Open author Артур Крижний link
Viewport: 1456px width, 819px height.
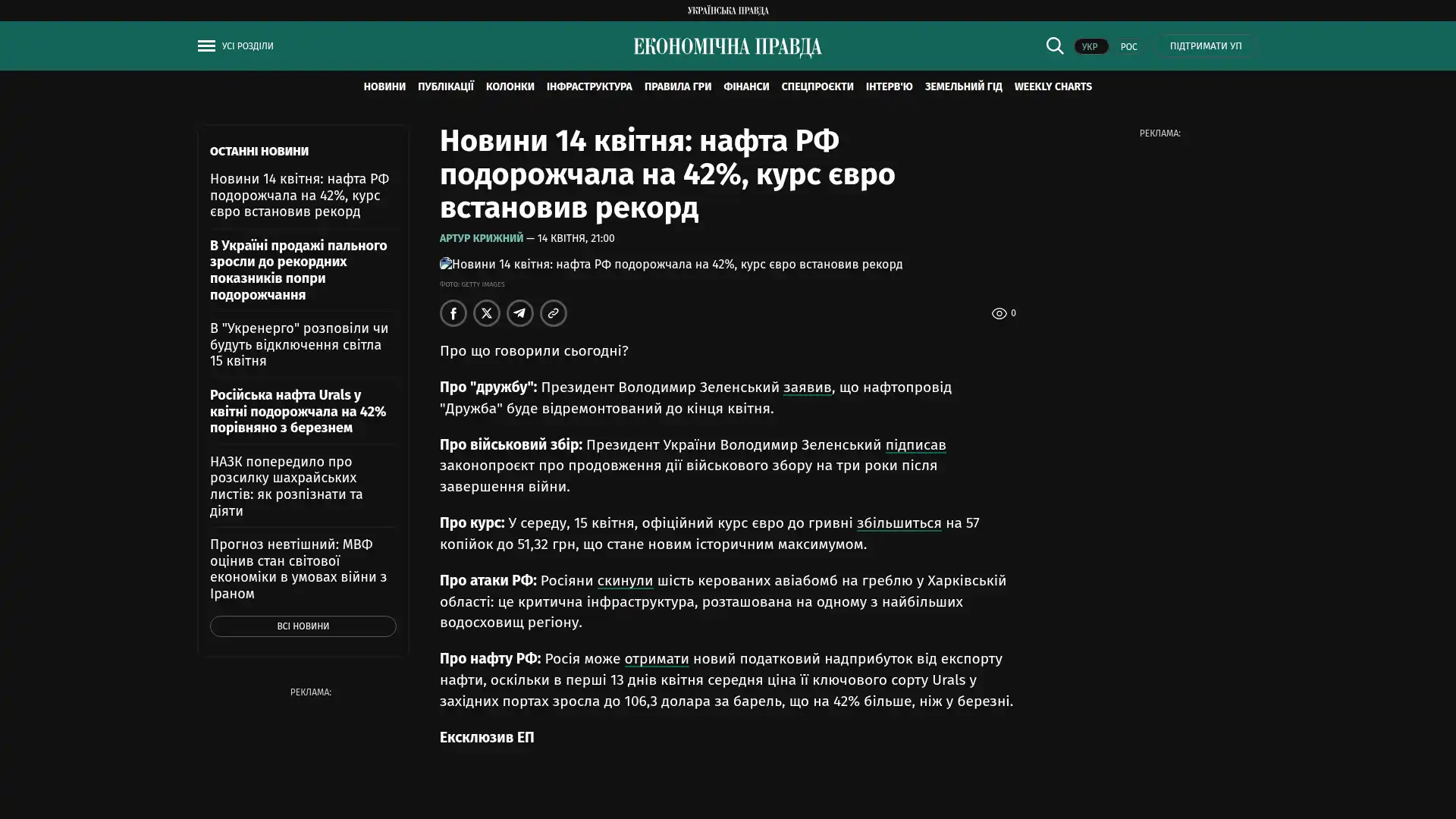point(481,238)
